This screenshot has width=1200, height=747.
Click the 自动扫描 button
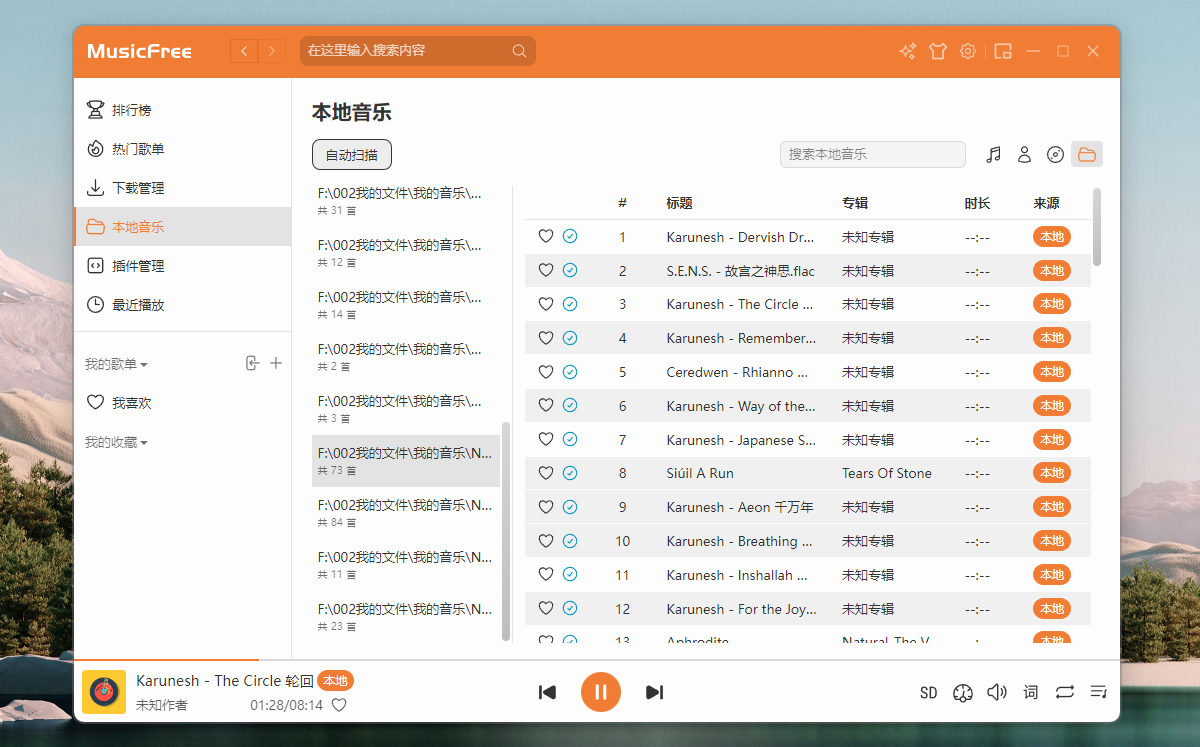click(x=351, y=155)
